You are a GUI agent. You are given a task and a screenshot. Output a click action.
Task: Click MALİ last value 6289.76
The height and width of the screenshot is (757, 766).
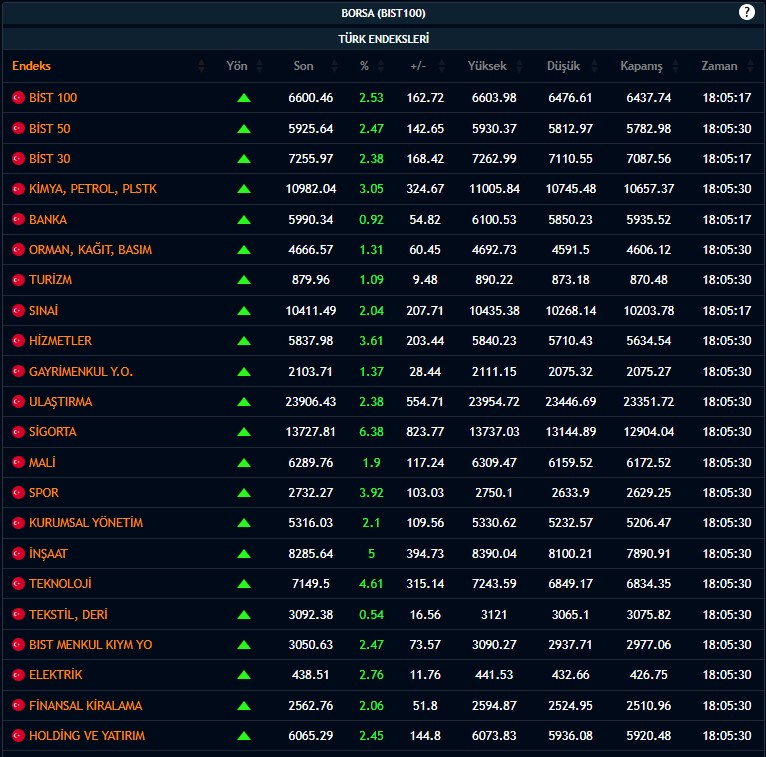(x=311, y=463)
